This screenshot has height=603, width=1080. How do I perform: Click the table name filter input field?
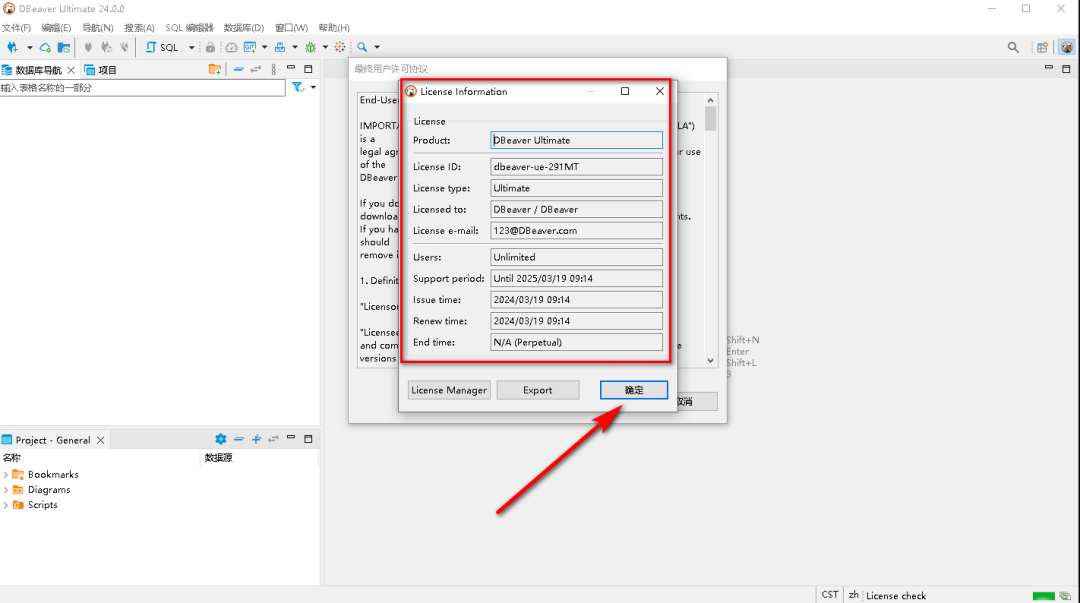click(143, 88)
